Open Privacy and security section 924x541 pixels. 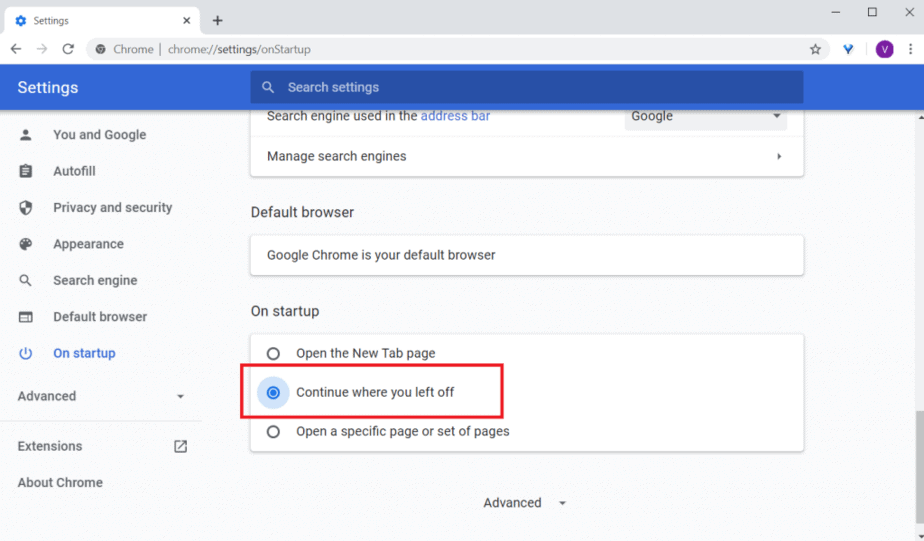point(113,207)
